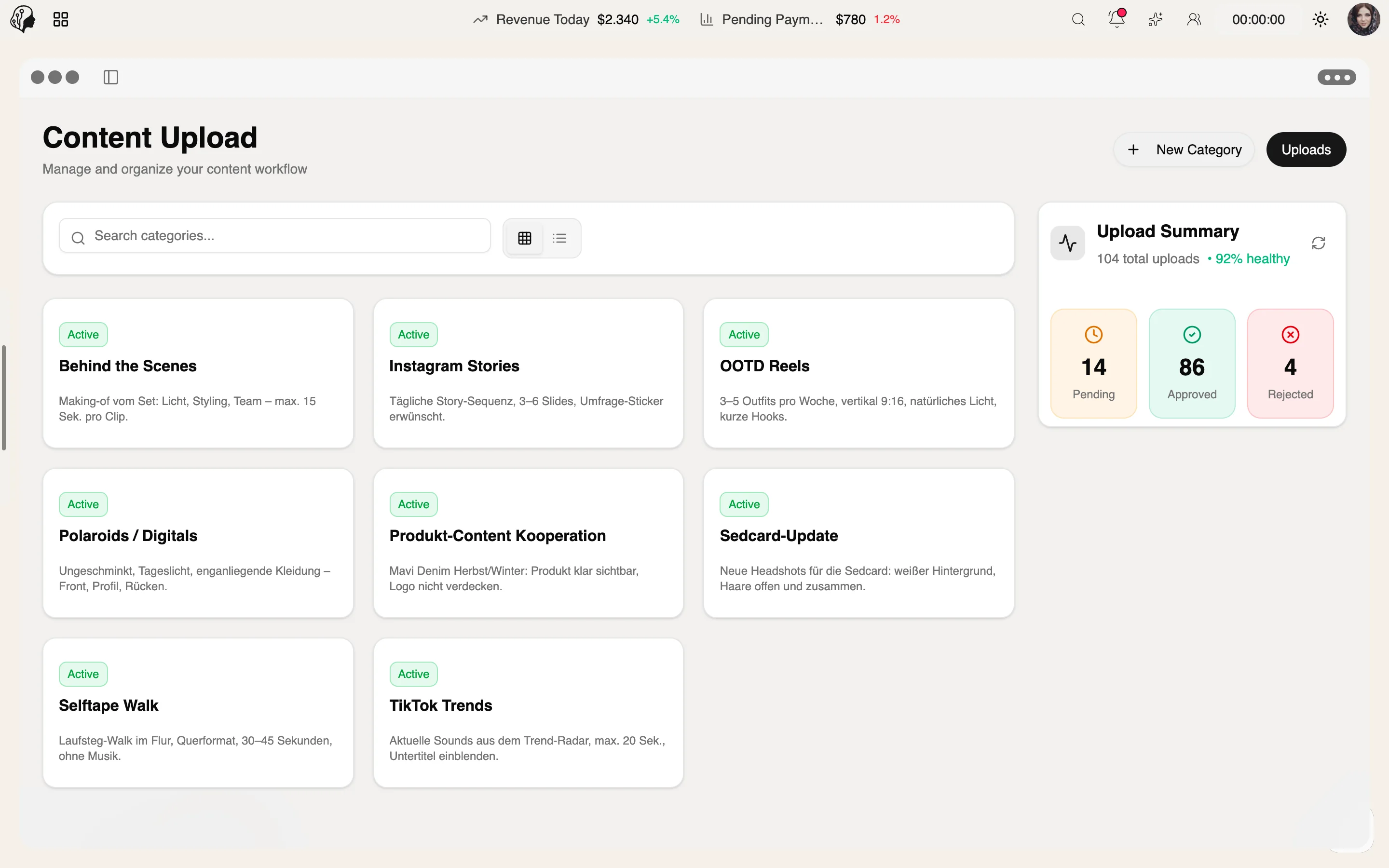
Task: Click the app logo head icon
Action: [23, 19]
